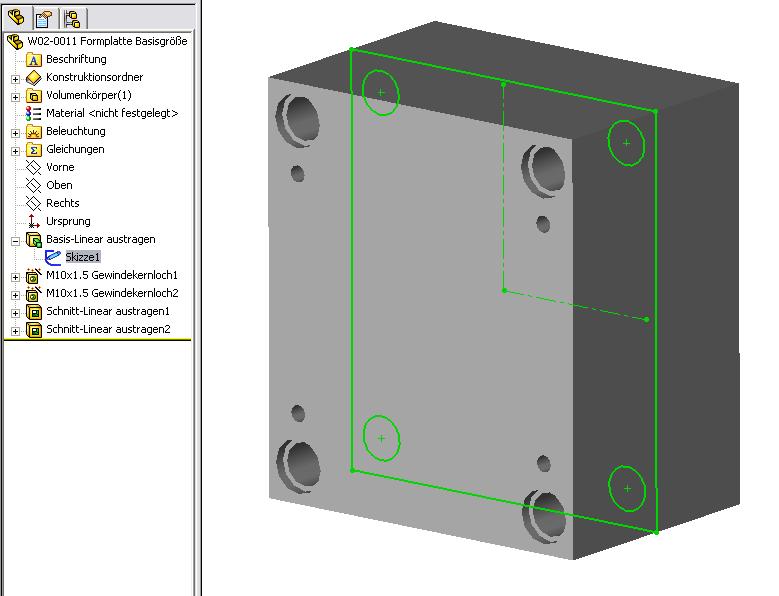
Task: Click the Gleichungen sigma icon
Action: click(x=33, y=150)
